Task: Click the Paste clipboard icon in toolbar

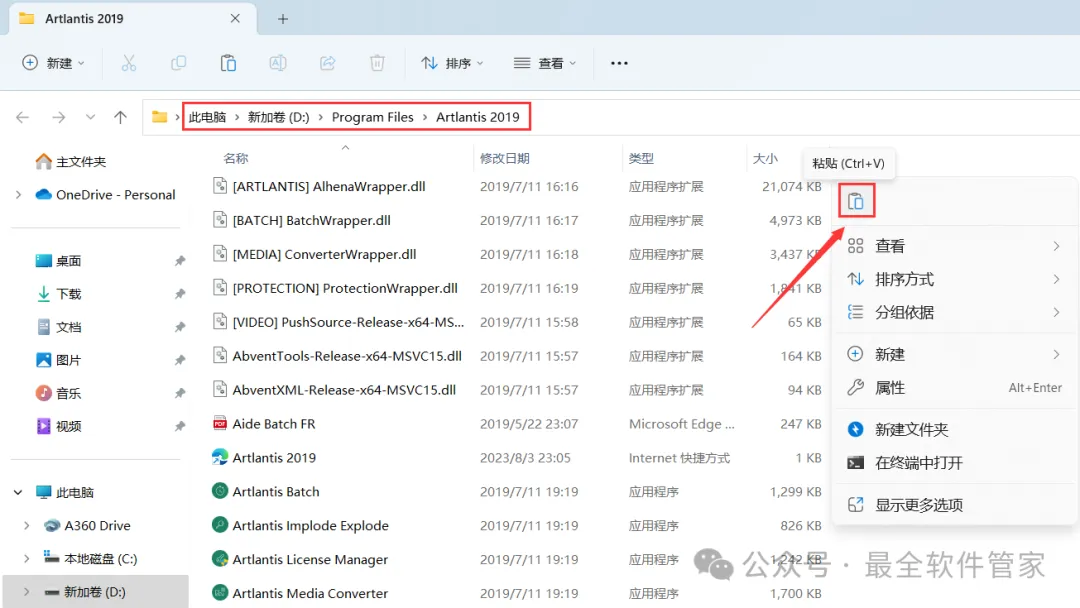Action: (x=228, y=63)
